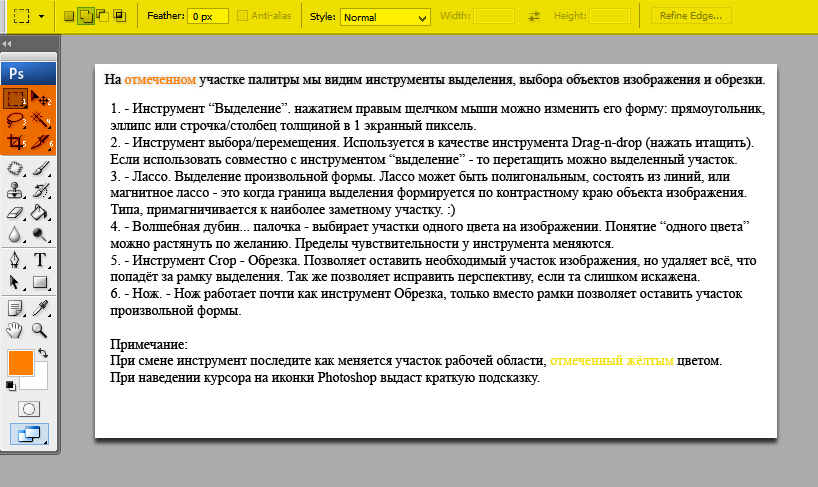818x487 pixels.
Task: Click the Feather input field
Action: [208, 16]
